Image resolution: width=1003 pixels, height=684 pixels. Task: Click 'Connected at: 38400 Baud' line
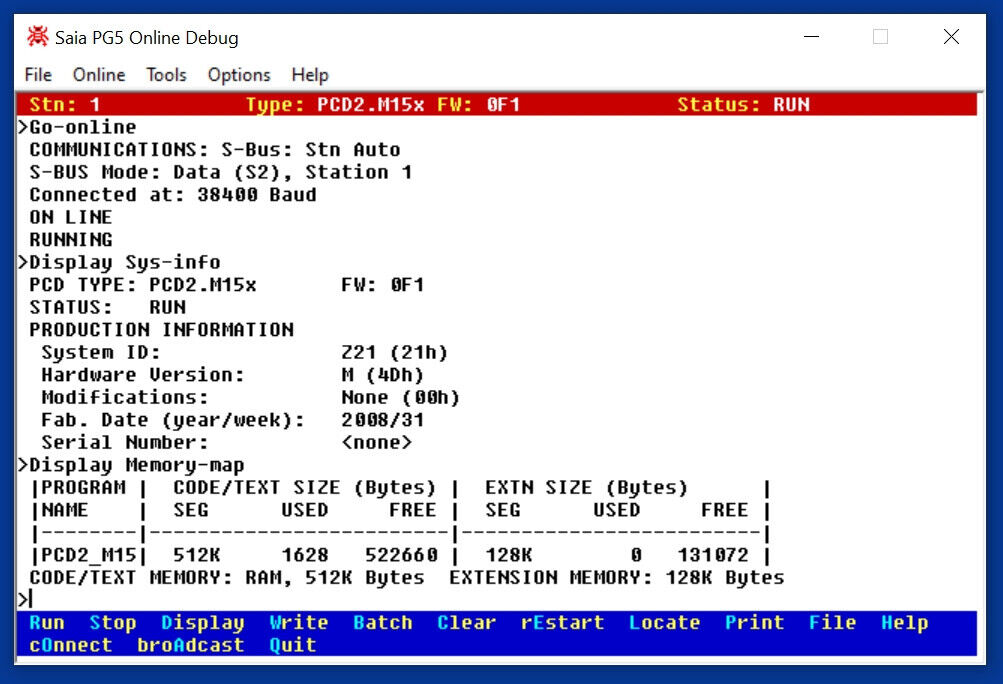pos(173,195)
